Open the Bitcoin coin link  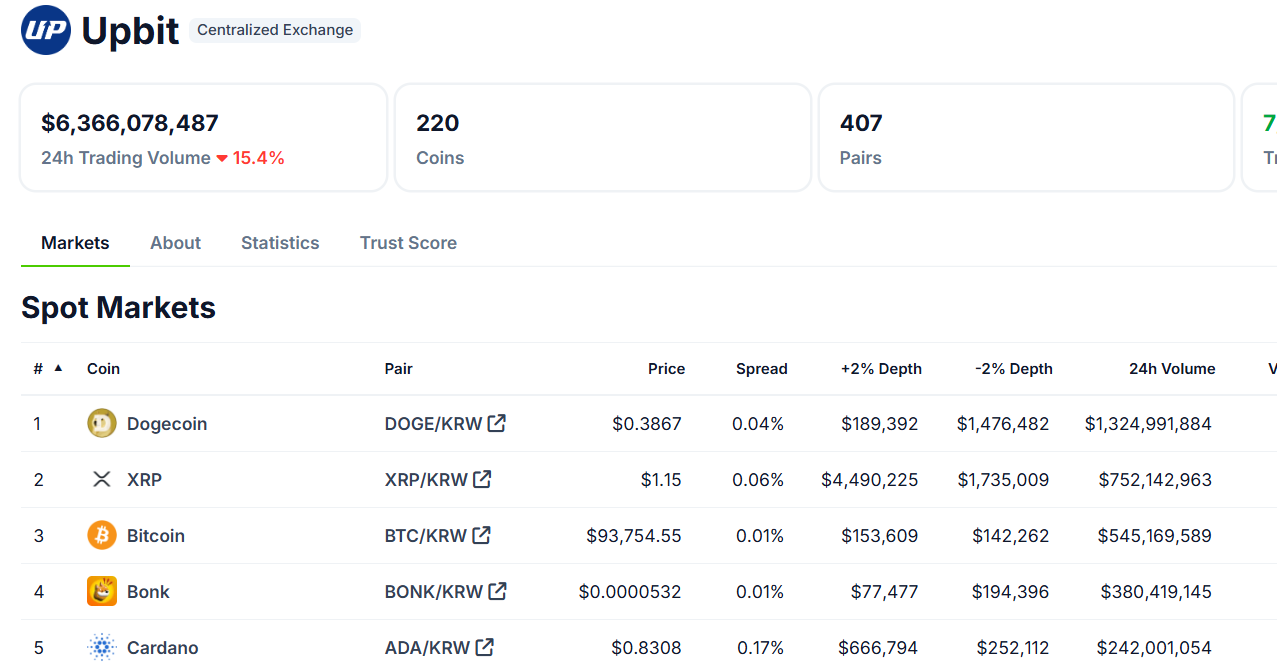click(156, 536)
